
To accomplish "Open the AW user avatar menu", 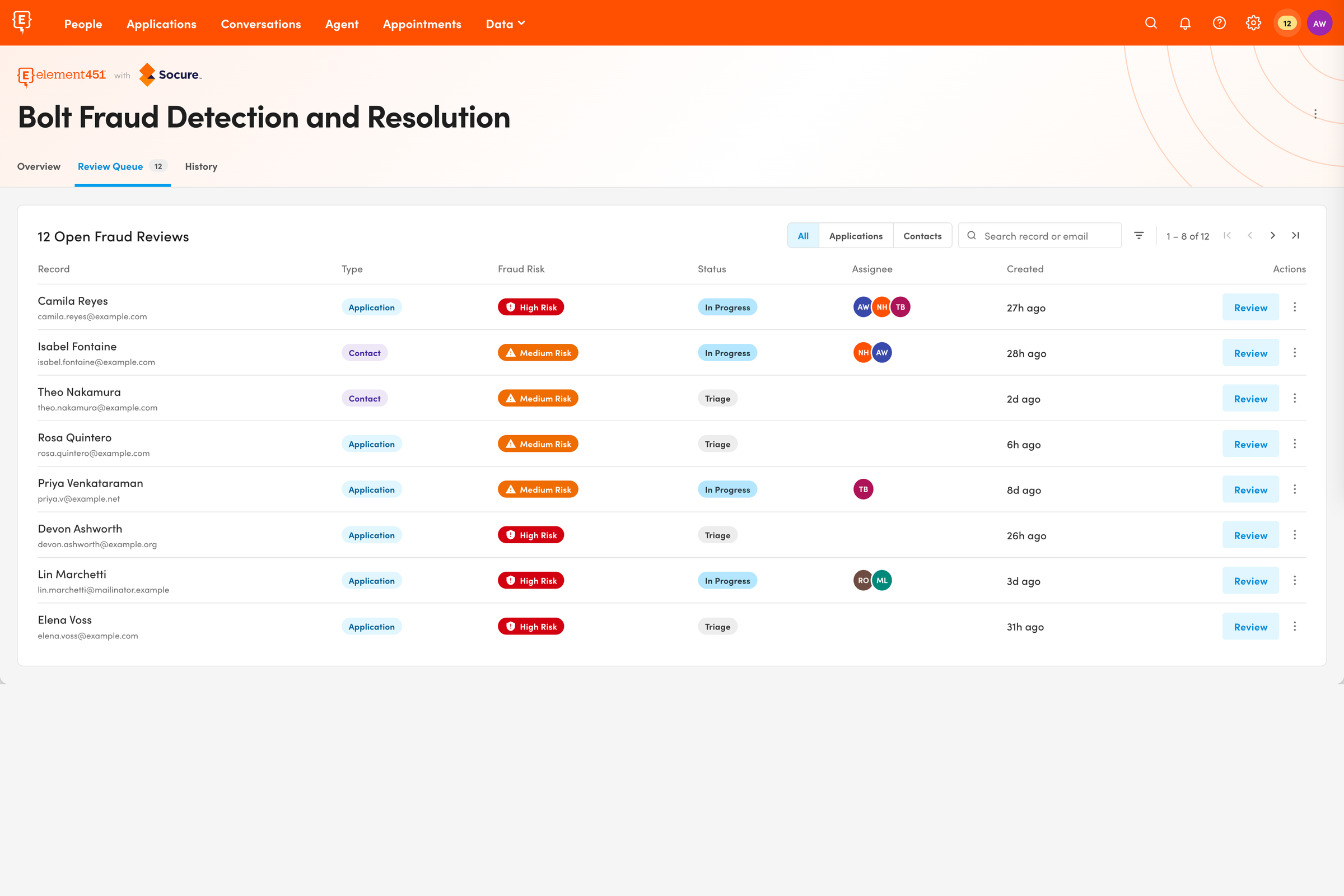I will pyautogui.click(x=1319, y=24).
